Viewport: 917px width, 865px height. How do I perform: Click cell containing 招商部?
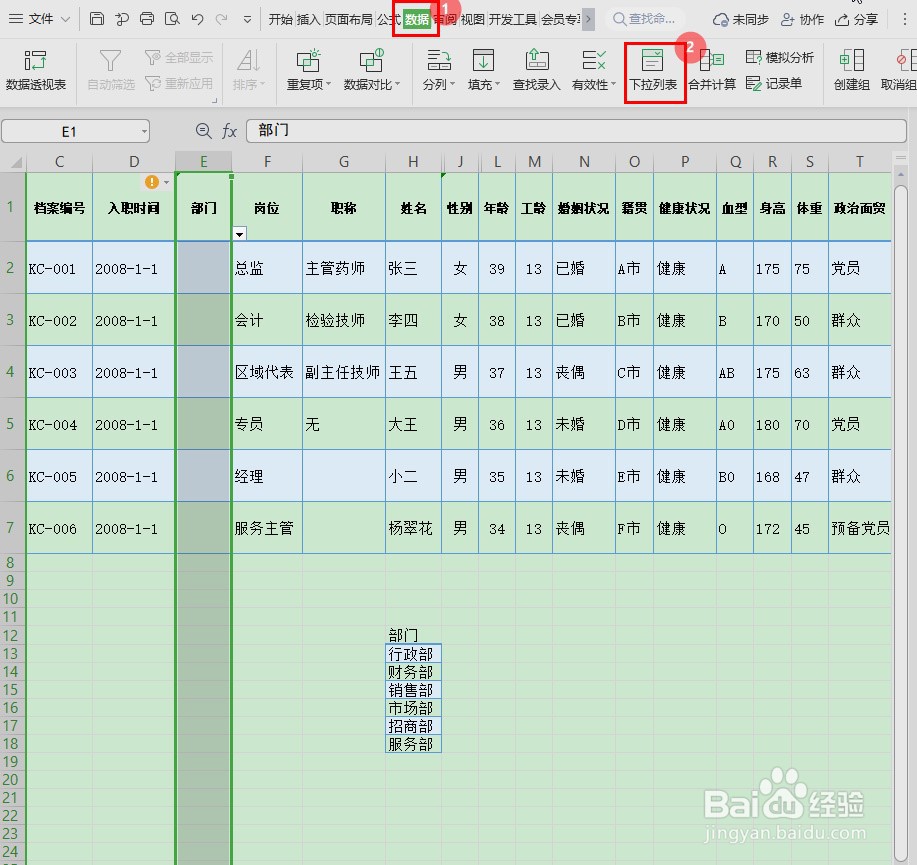point(413,726)
